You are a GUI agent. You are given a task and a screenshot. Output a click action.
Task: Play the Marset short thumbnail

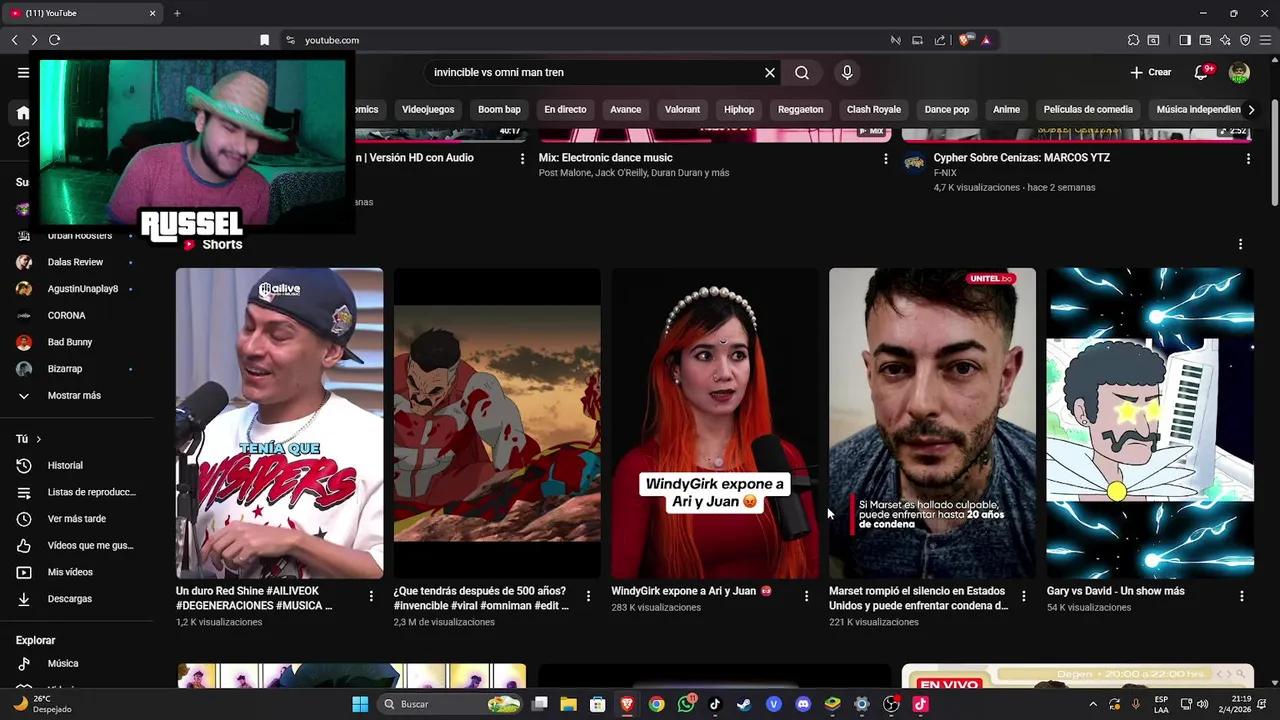(x=932, y=423)
